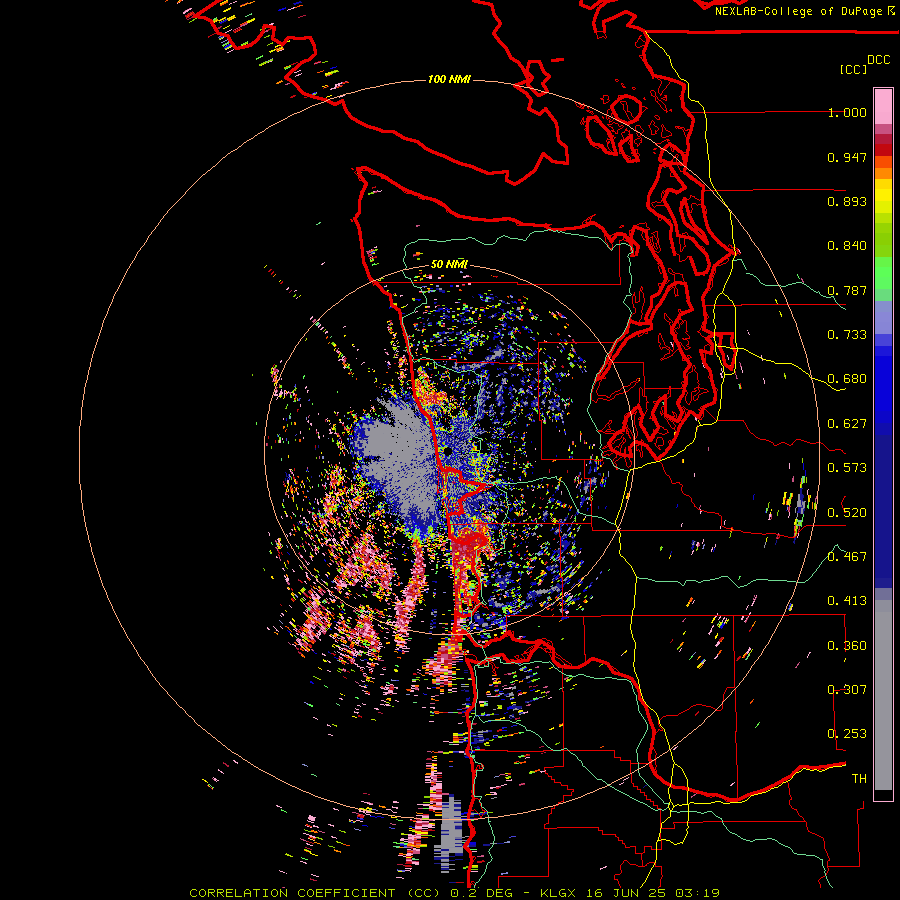Click the 0.2 DEG elevation text
Image resolution: width=900 pixels, height=900 pixels.
[x=481, y=893]
